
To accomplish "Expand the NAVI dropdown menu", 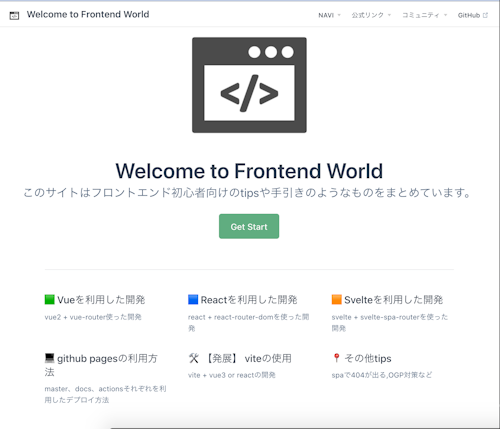I will 329,15.
